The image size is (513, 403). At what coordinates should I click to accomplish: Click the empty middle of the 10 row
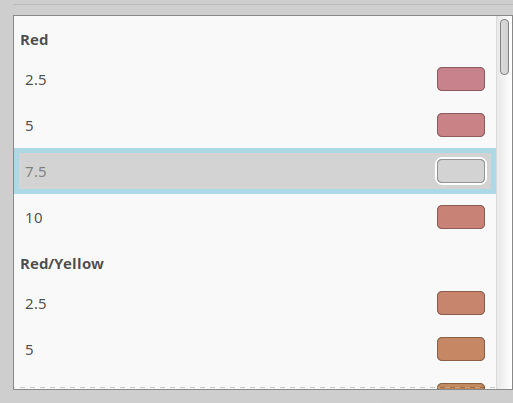coord(240,217)
